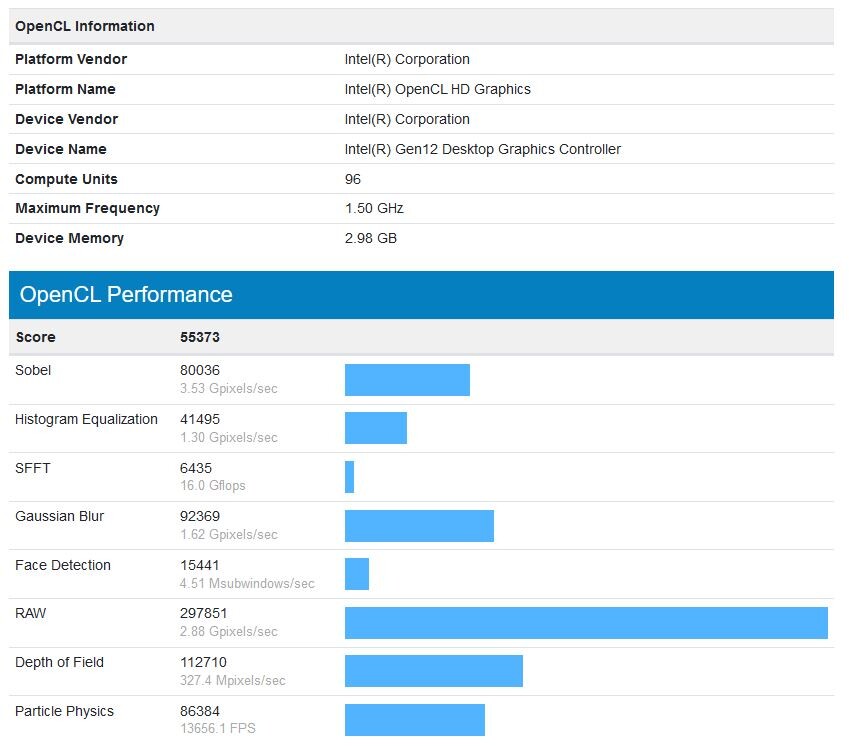The image size is (849, 746).
Task: Click the Depth of Field result bar
Action: click(434, 671)
